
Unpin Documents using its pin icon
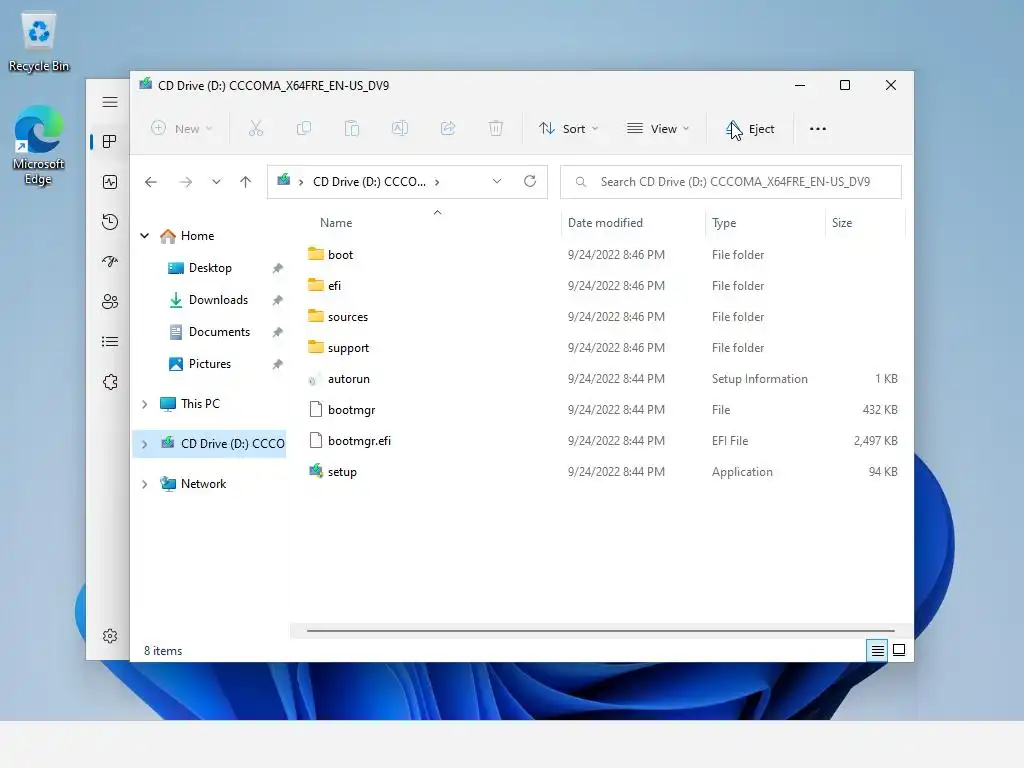tap(278, 332)
